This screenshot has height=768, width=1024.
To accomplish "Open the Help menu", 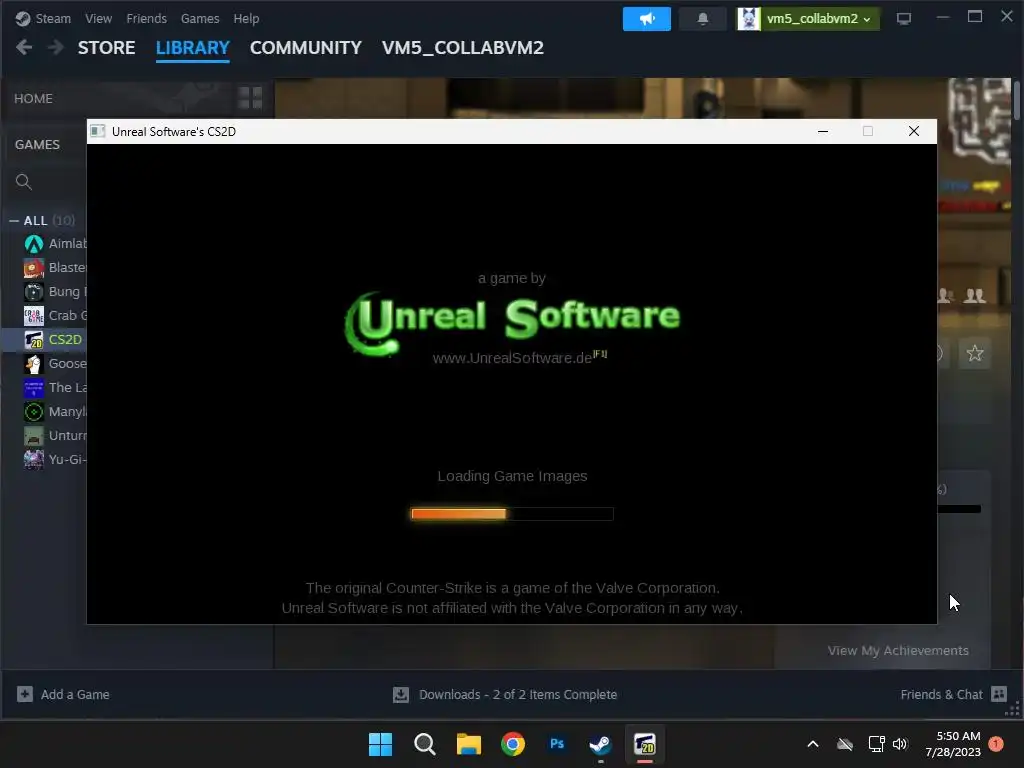I will point(246,18).
